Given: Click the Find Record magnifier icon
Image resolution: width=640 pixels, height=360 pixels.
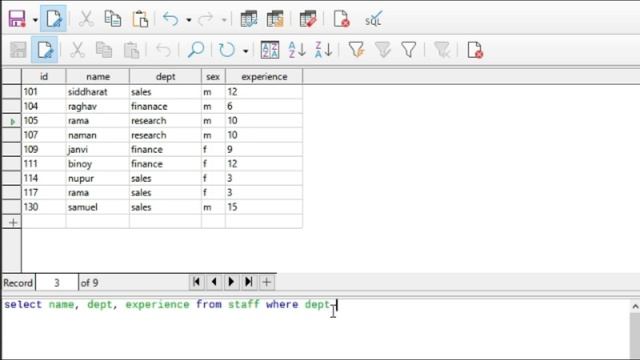Looking at the screenshot, I should coord(196,50).
